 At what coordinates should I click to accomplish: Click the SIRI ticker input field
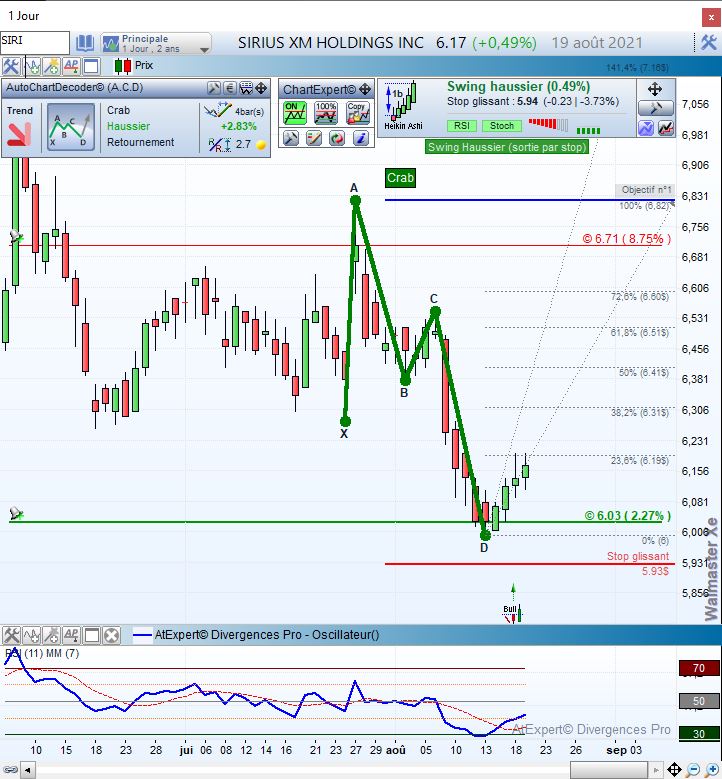pos(35,42)
